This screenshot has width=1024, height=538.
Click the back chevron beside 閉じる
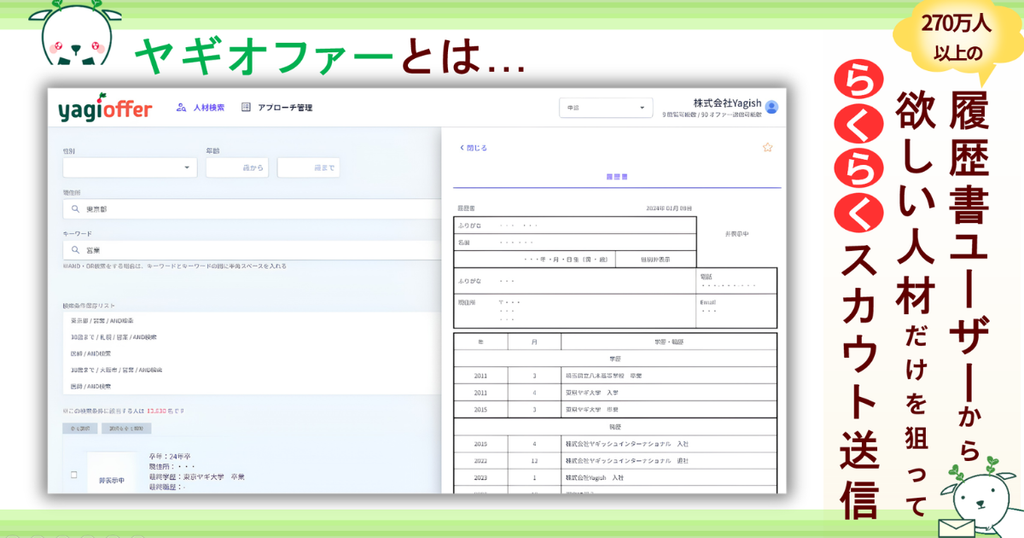point(462,148)
